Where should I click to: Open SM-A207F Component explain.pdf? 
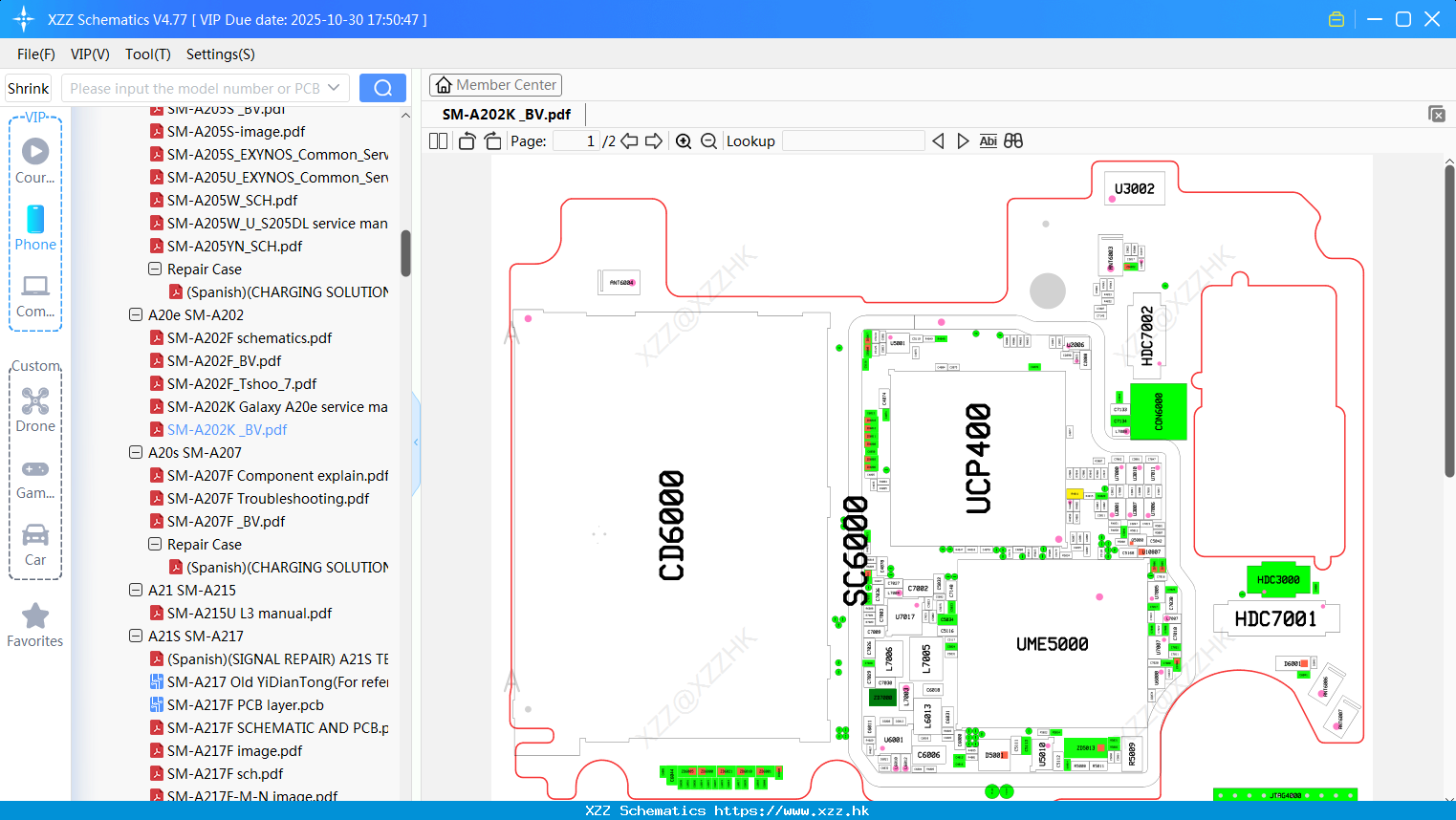click(277, 475)
